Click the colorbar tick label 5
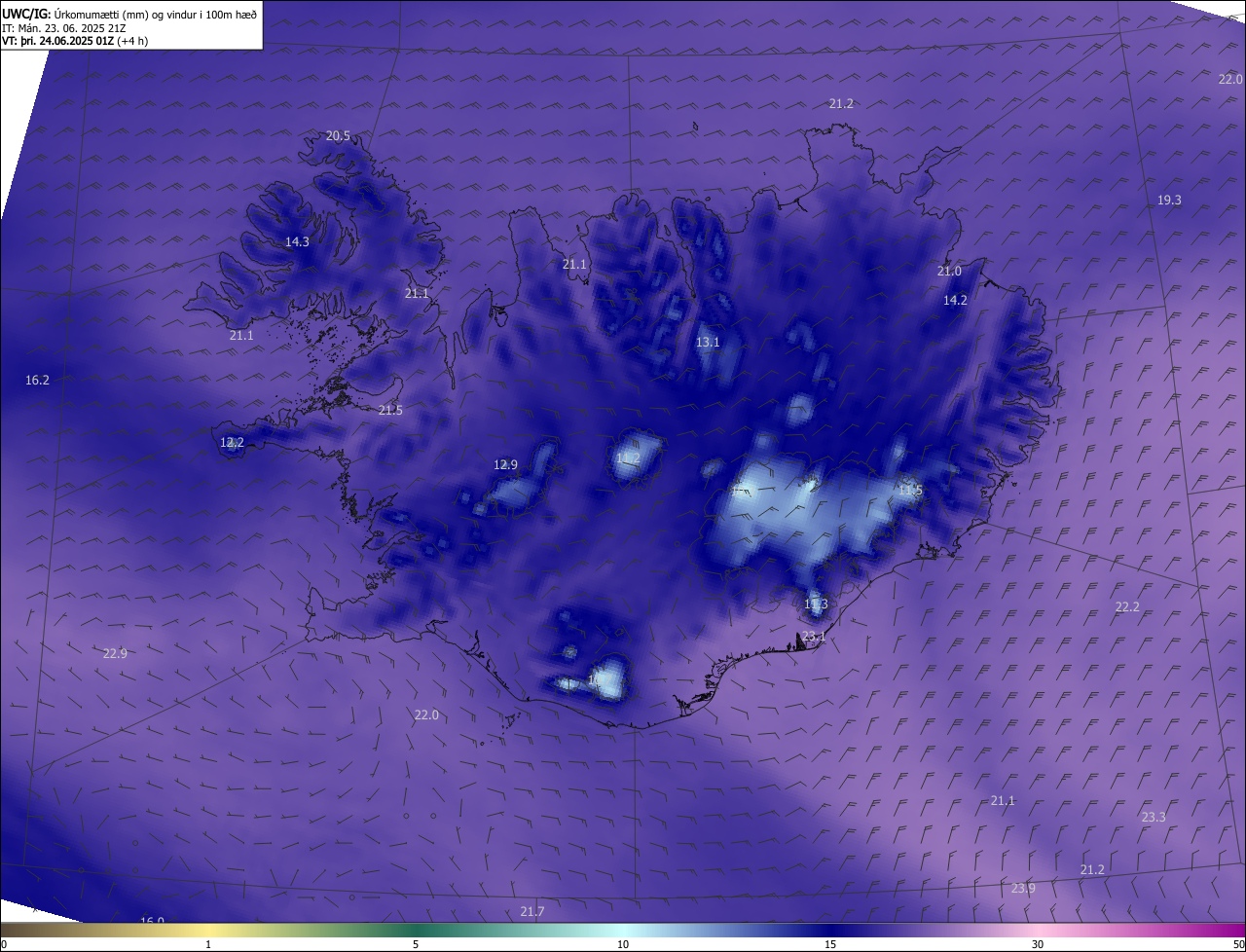This screenshot has height=952, width=1246. point(416,944)
